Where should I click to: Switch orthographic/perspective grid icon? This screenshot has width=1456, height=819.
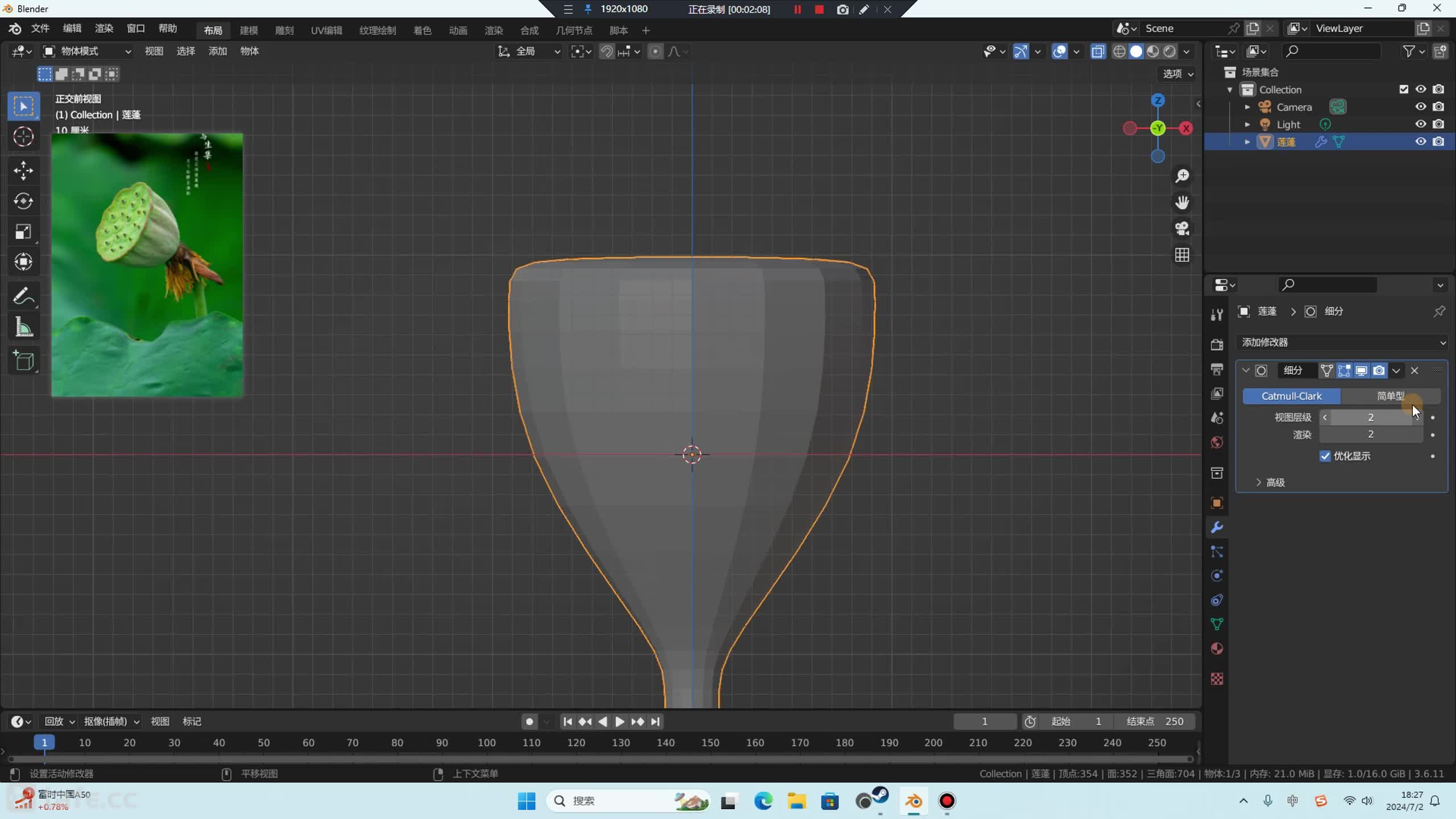tap(1182, 255)
